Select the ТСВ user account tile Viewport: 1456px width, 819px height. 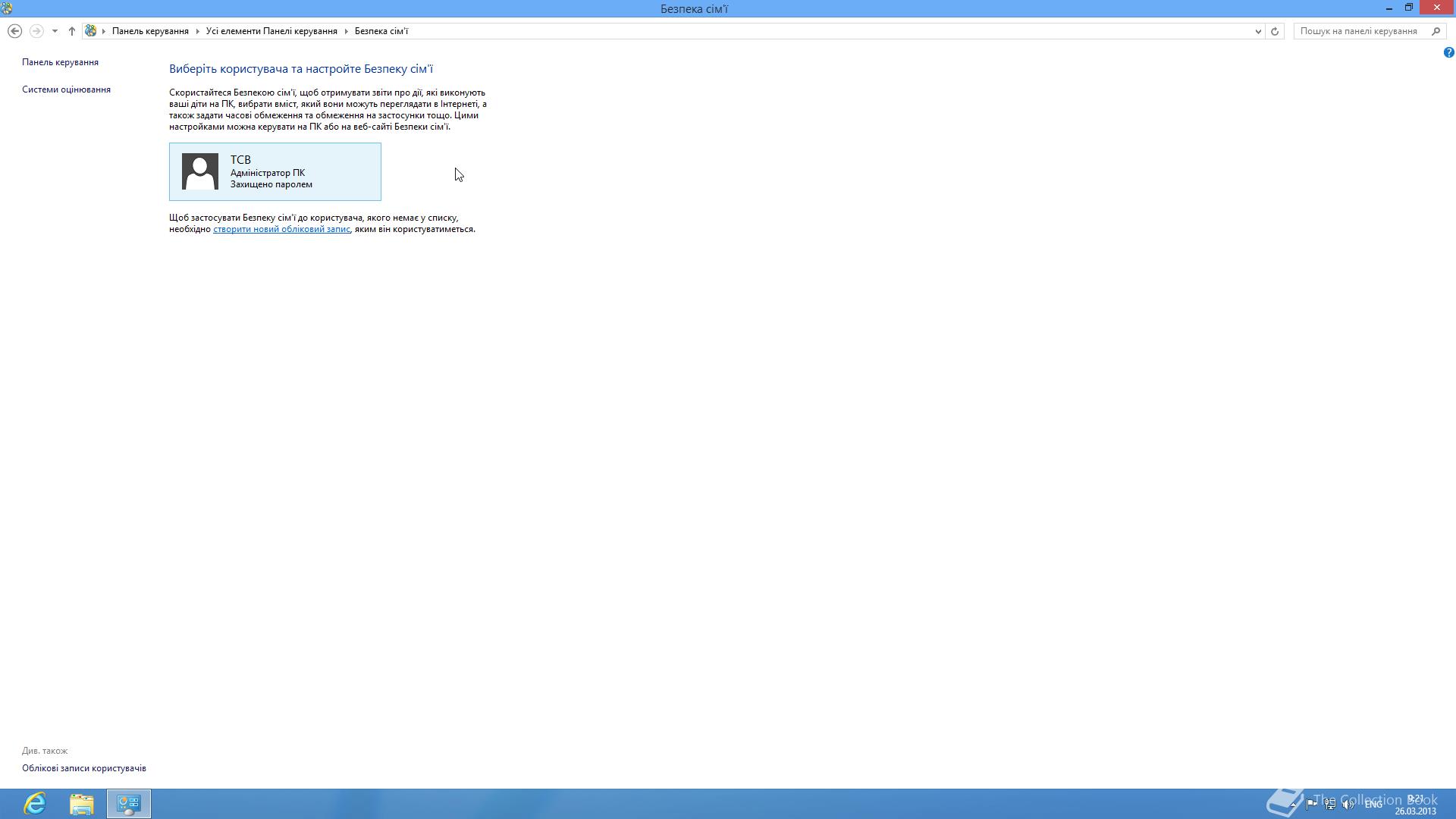pyautogui.click(x=275, y=171)
